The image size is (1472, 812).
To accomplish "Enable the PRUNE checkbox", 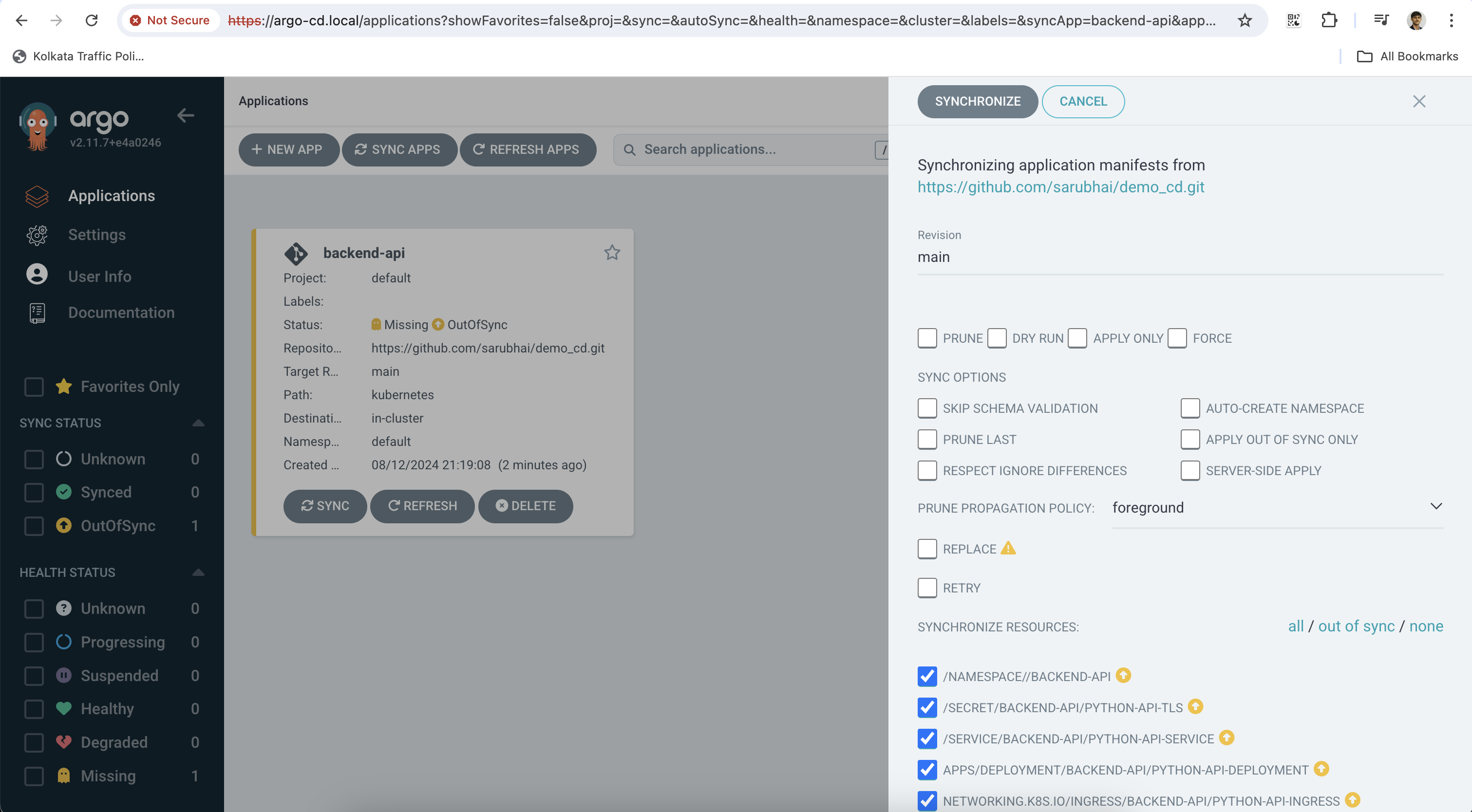I will pos(927,338).
